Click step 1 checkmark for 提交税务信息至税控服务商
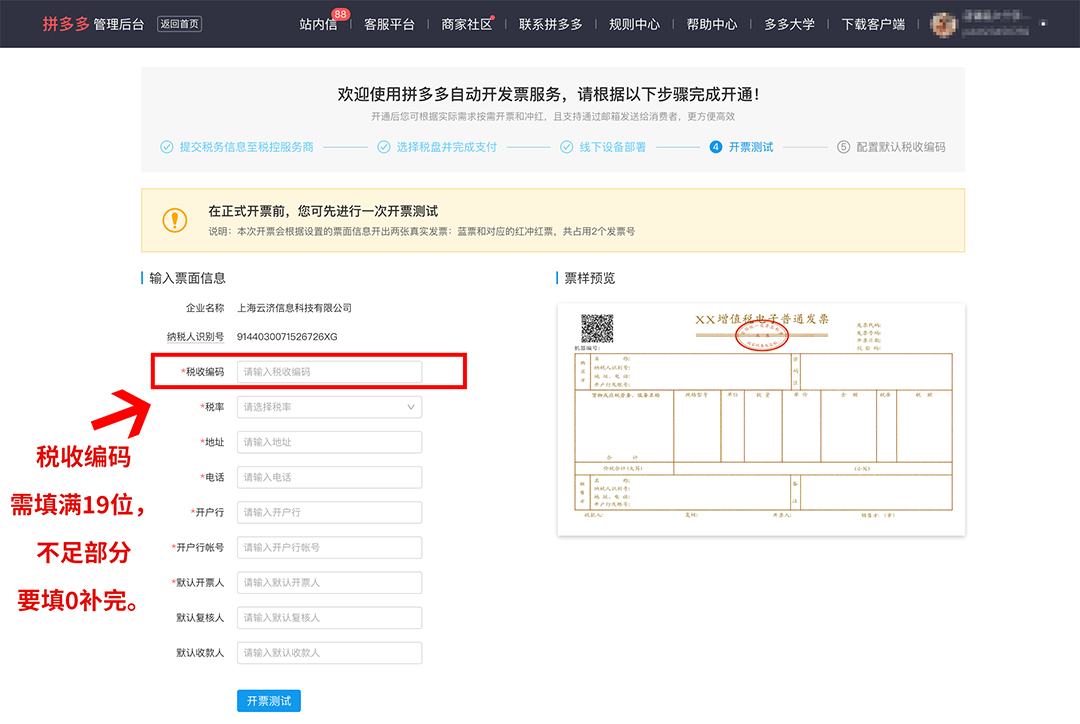Screen dimensions: 1080x724 pyautogui.click(x=167, y=147)
